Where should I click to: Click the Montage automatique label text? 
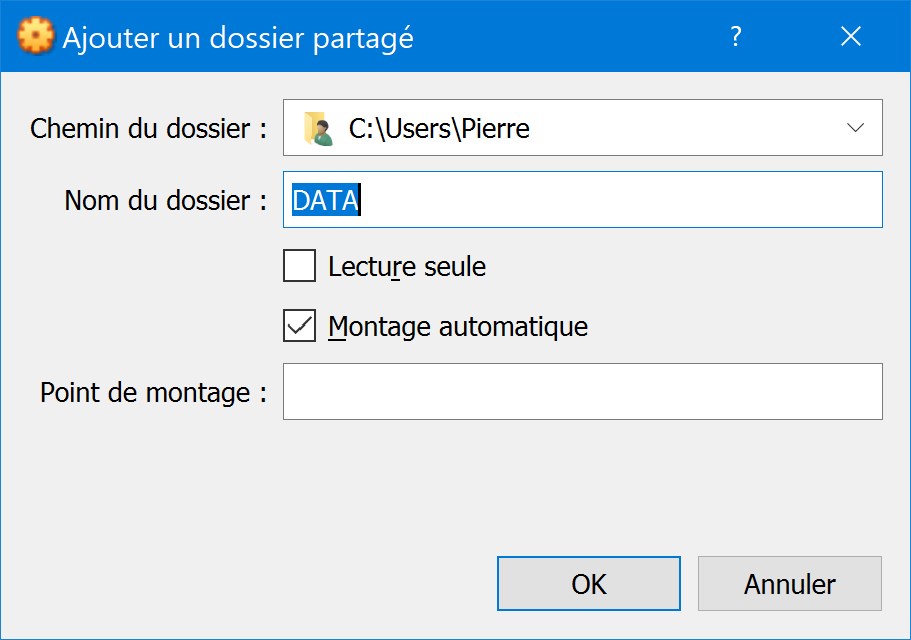point(458,326)
